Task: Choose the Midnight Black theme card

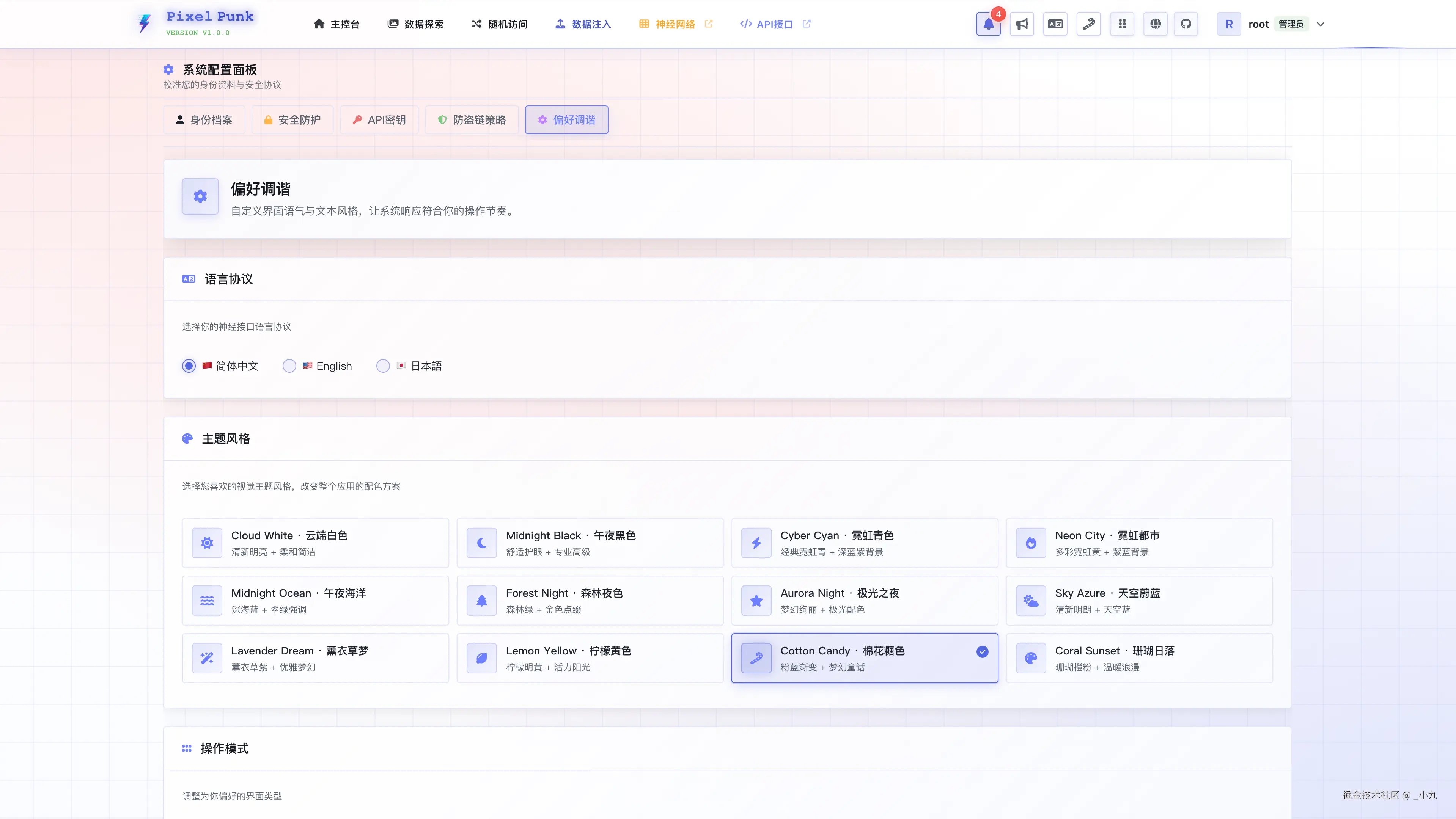Action: (x=590, y=543)
